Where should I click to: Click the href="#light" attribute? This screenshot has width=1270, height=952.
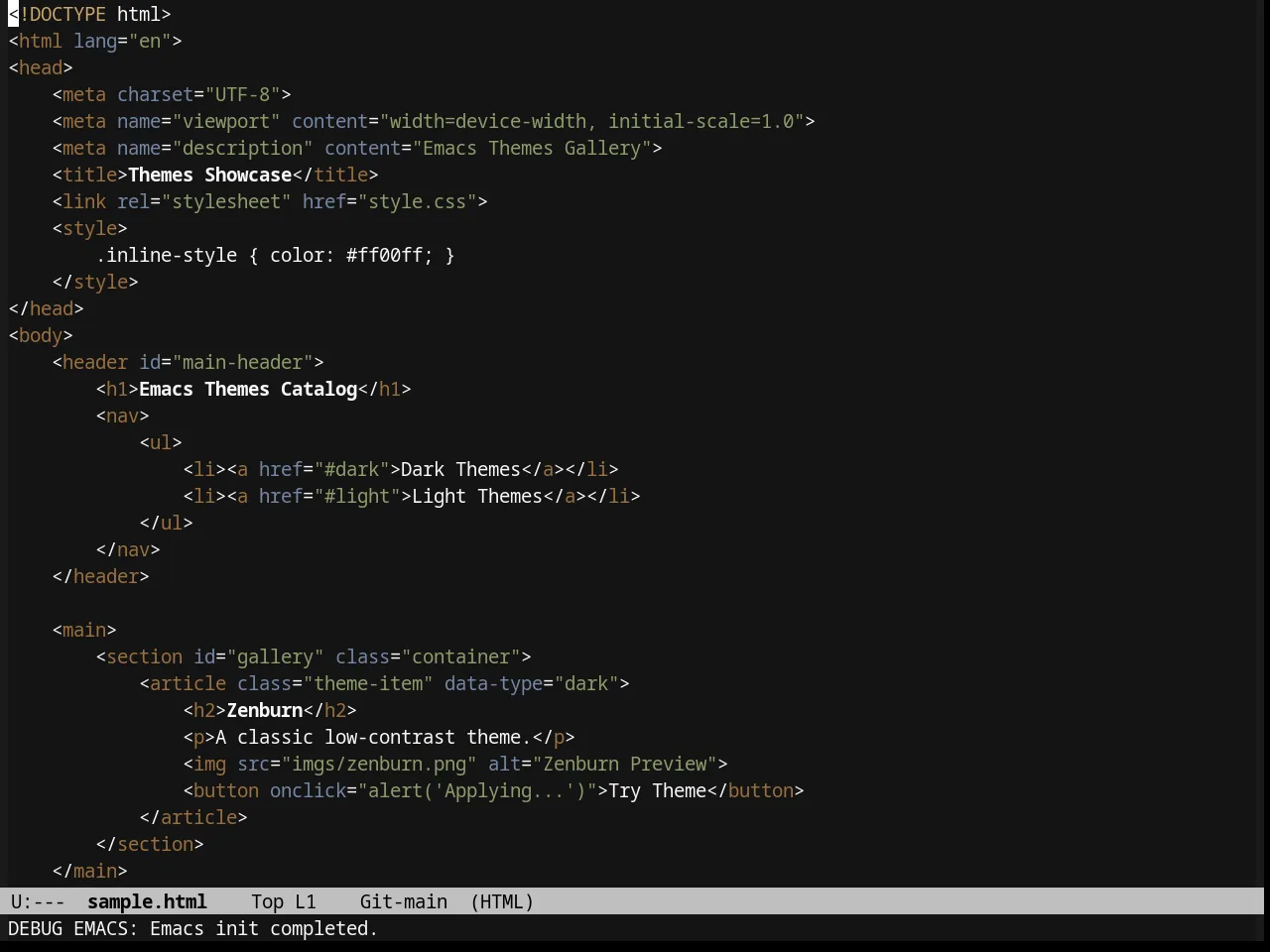point(330,496)
